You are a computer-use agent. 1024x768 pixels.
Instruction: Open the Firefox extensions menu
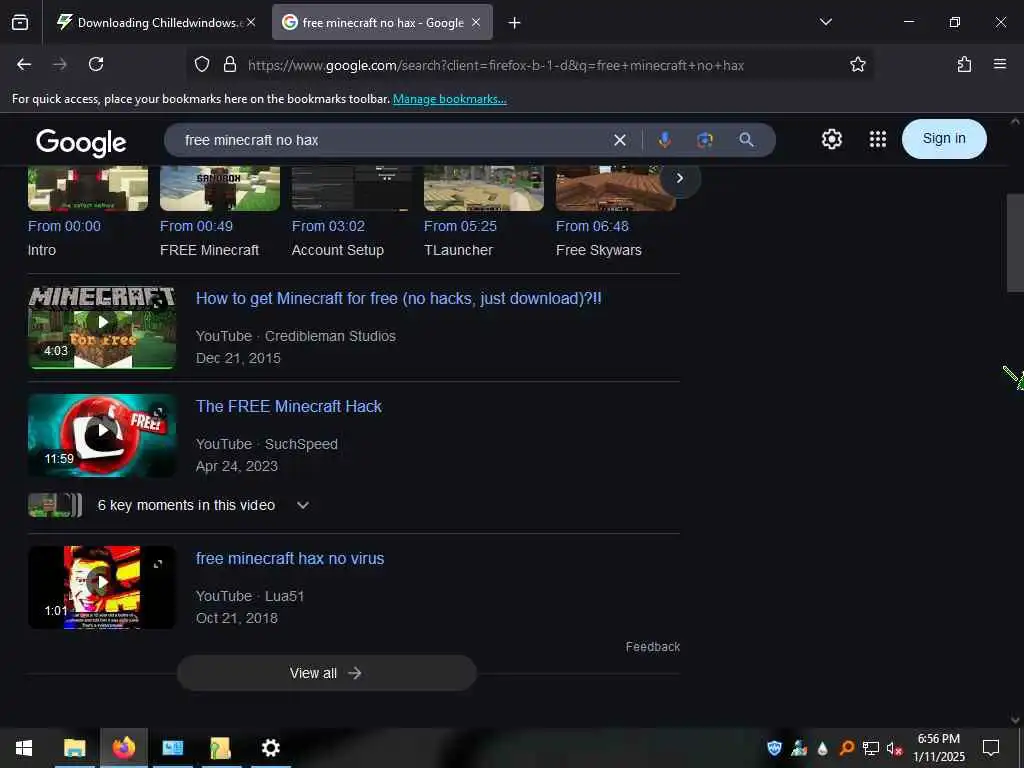pos(964,64)
